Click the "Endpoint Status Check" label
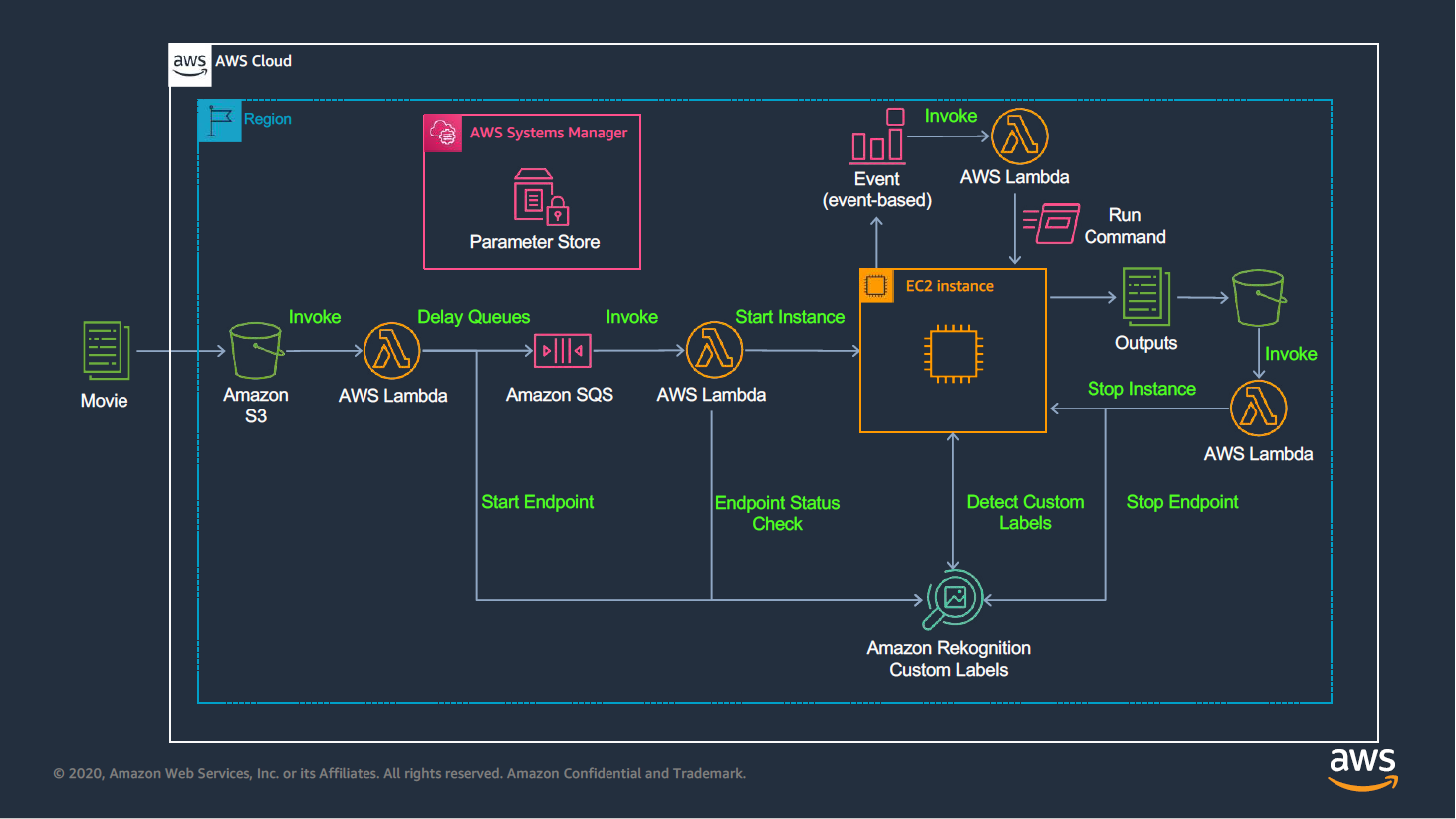Viewport: 1456px width, 819px height. (x=778, y=513)
